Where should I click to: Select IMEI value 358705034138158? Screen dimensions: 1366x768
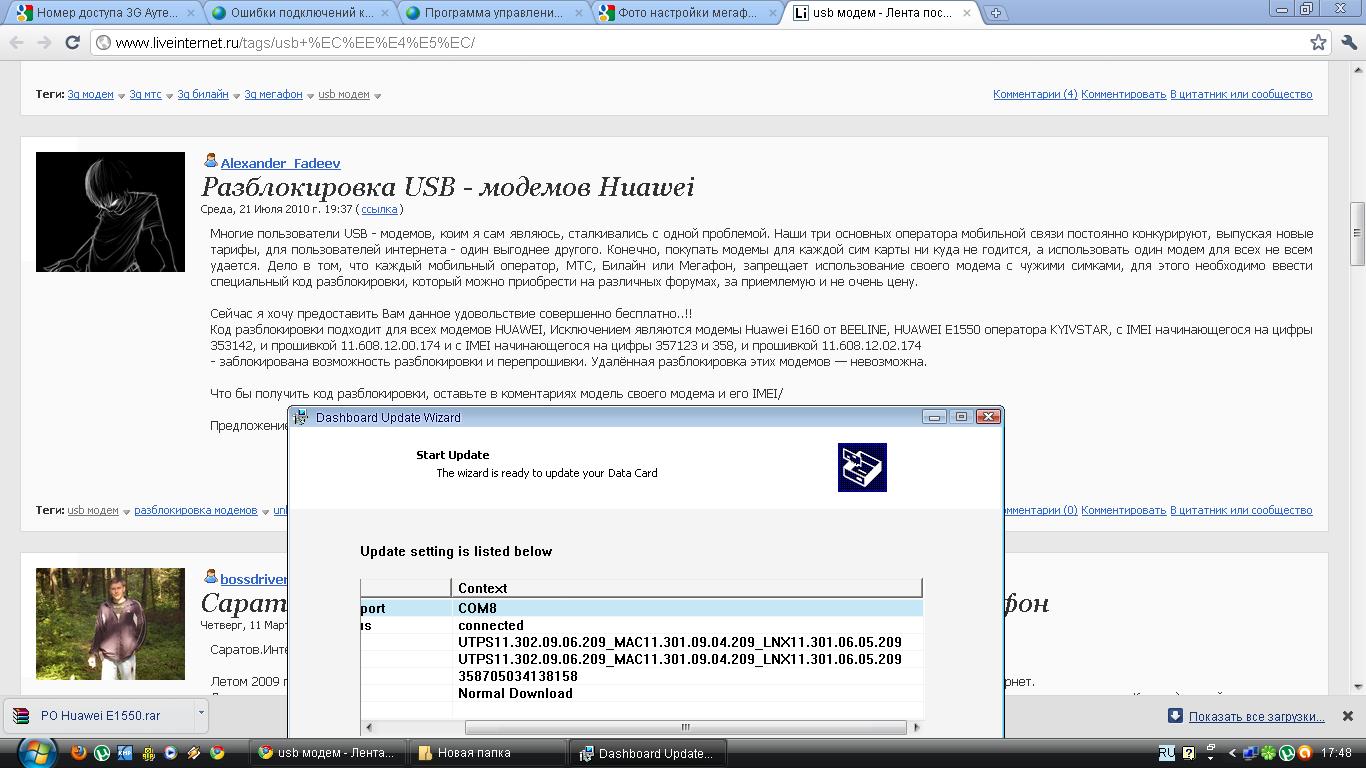518,676
